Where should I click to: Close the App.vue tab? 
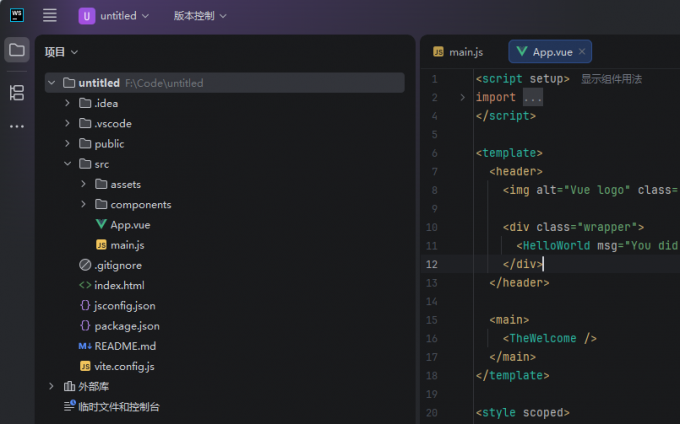(x=582, y=52)
